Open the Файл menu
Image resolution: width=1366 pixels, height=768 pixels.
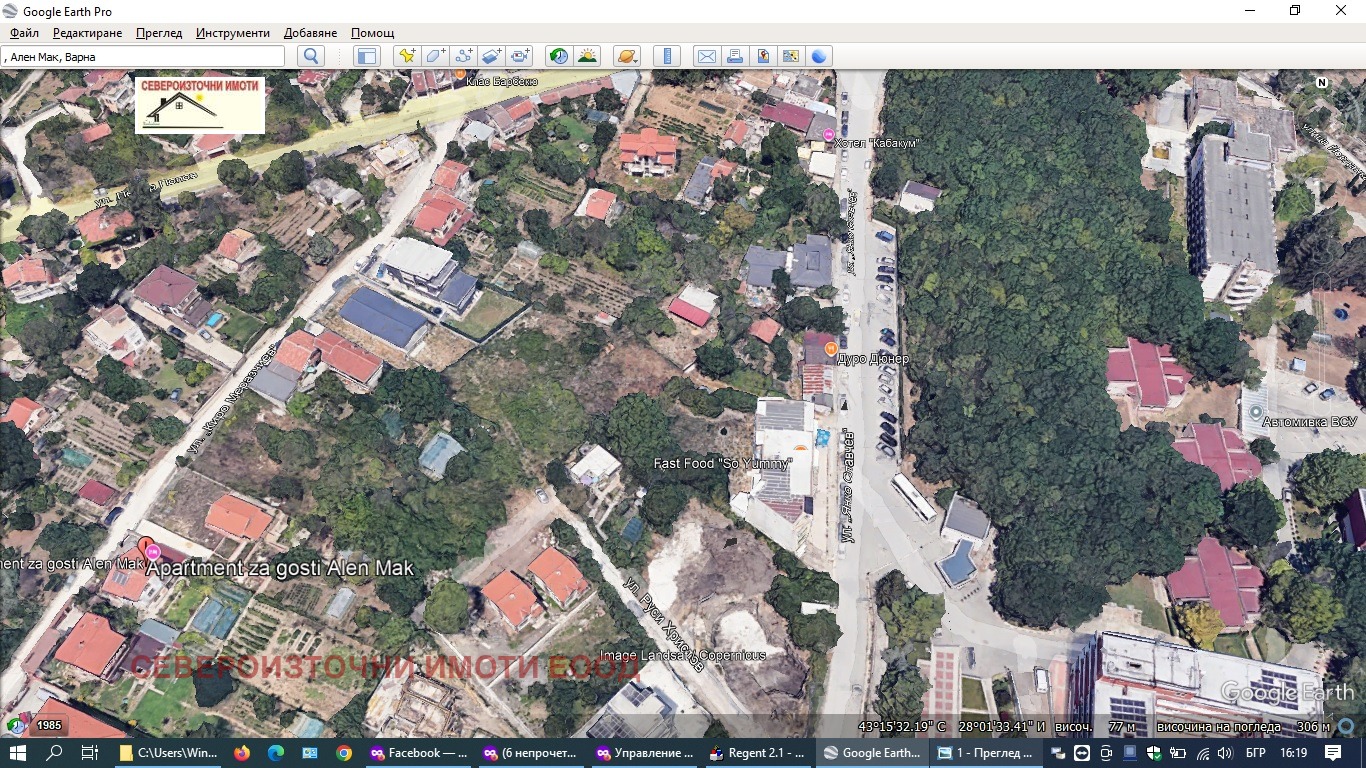click(x=24, y=33)
